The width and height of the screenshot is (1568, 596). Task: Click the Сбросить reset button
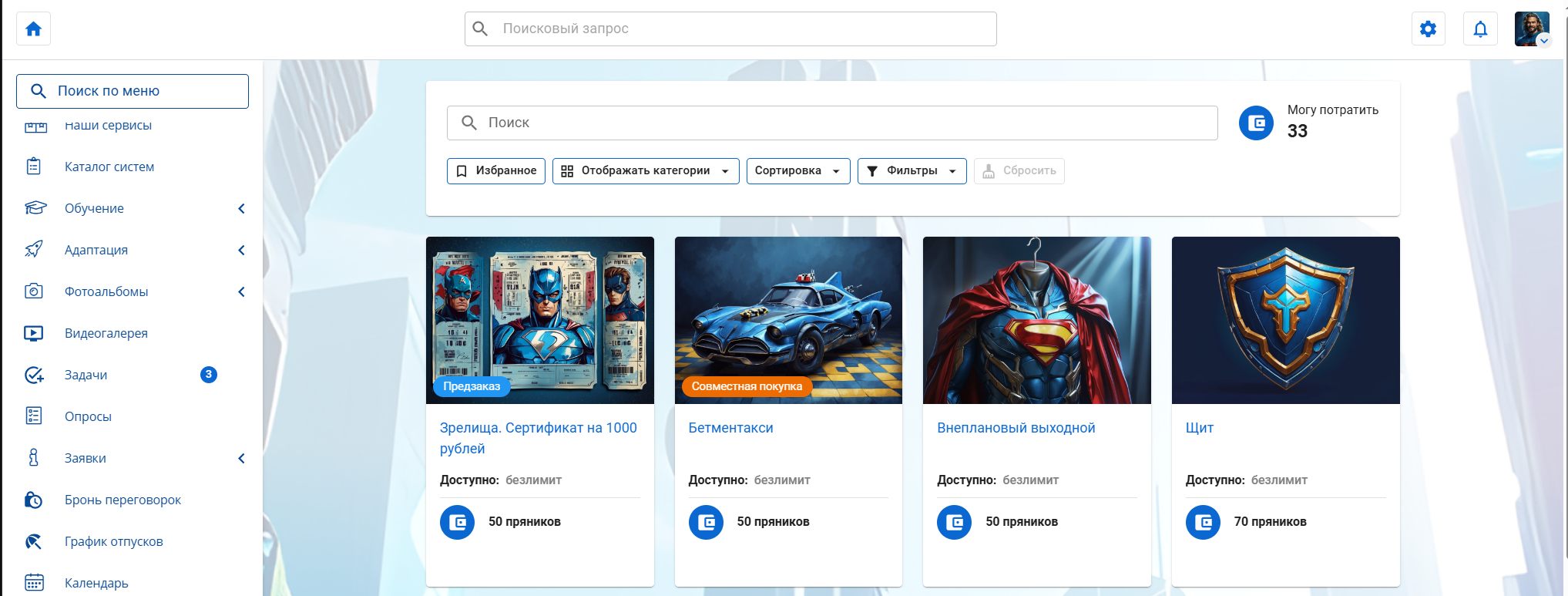[1019, 171]
